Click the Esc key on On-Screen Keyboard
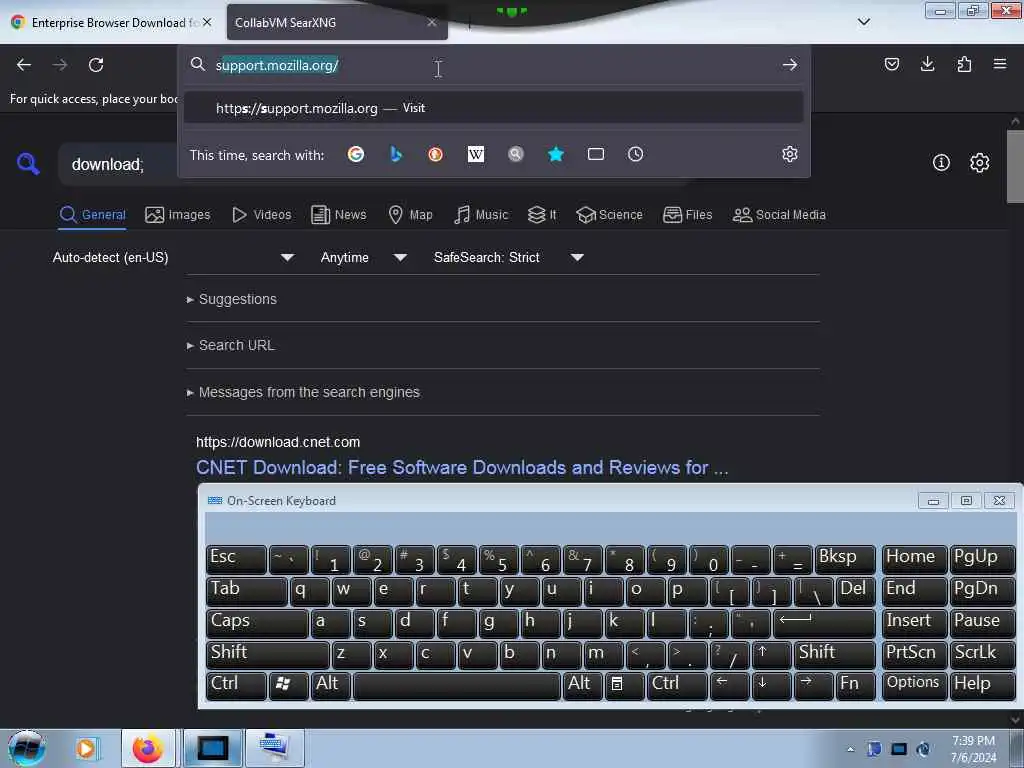This screenshot has width=1024, height=768. tap(236, 560)
